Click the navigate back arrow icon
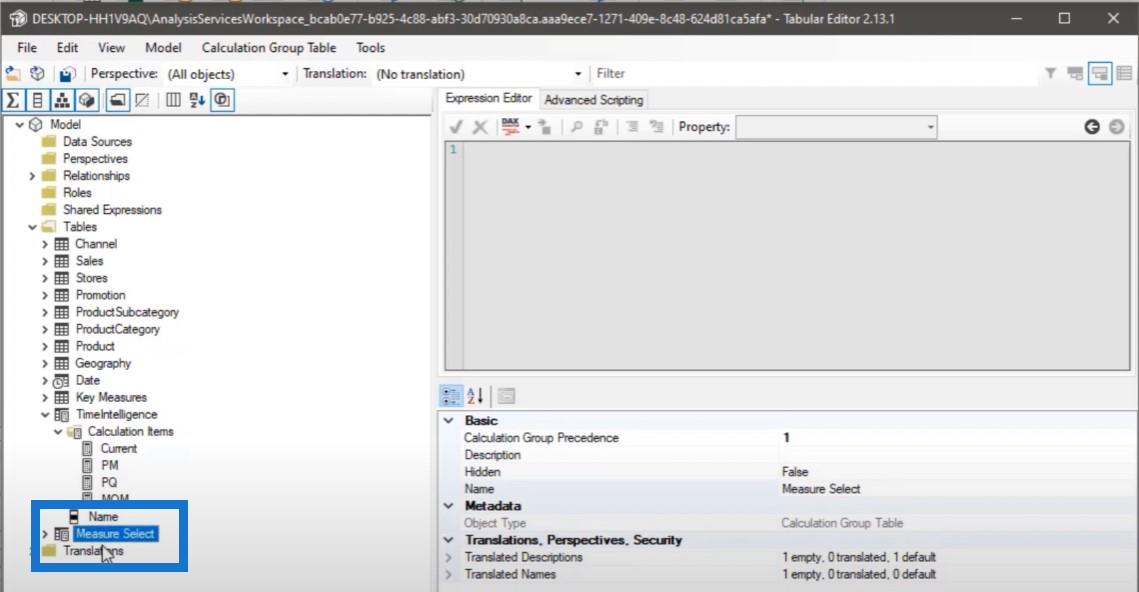 click(1092, 127)
